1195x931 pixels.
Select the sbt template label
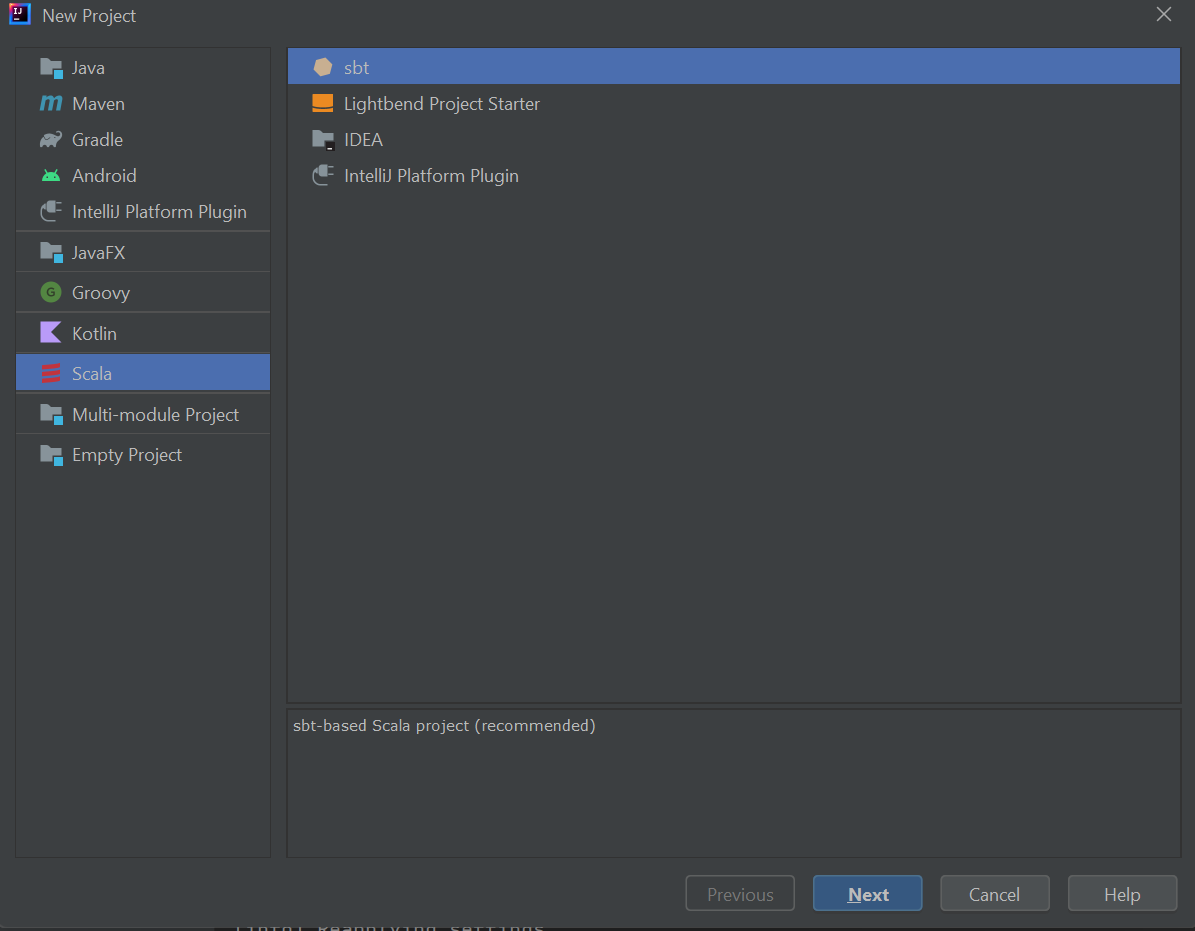point(357,68)
